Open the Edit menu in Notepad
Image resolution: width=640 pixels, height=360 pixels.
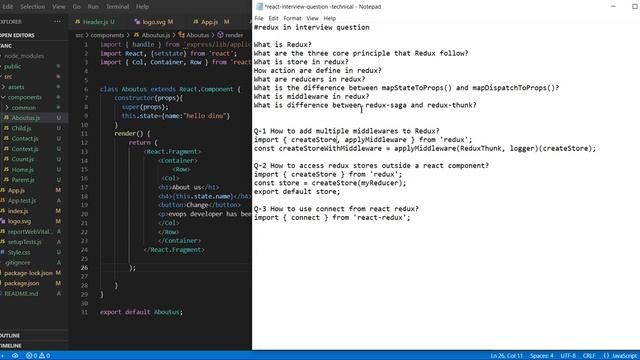(x=273, y=18)
